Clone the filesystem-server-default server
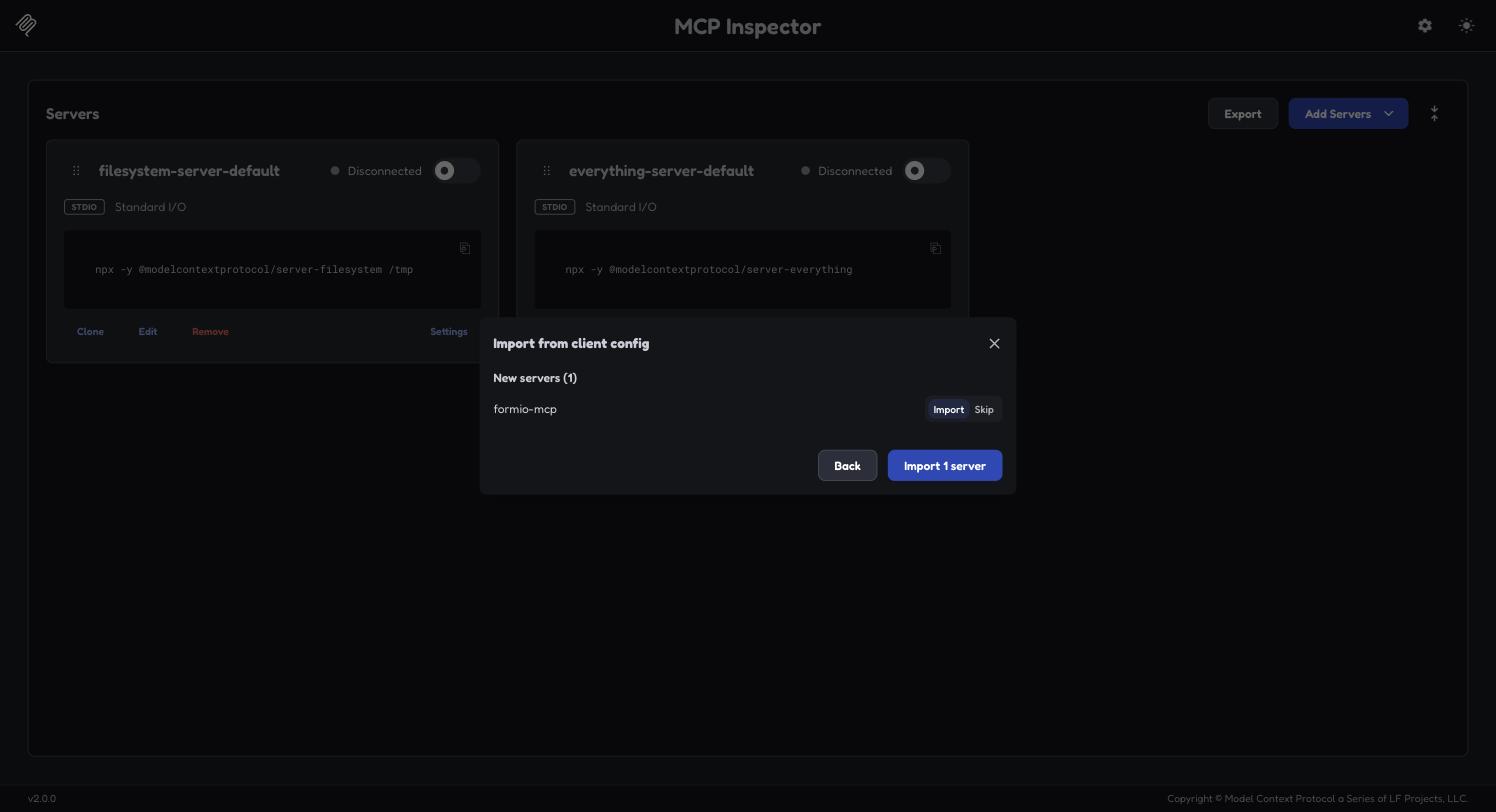 [90, 331]
